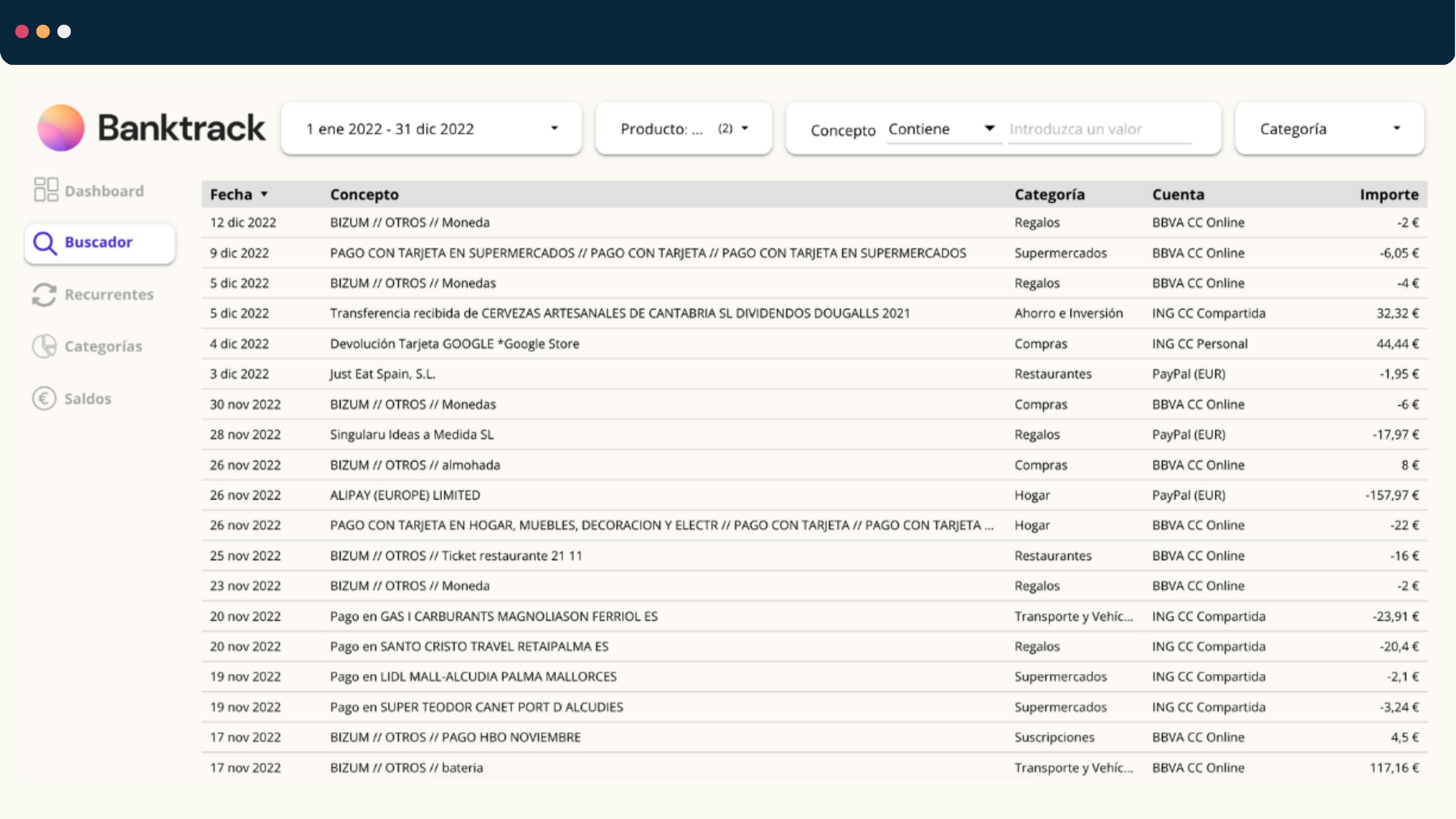Click the Importe column header

pyautogui.click(x=1389, y=194)
